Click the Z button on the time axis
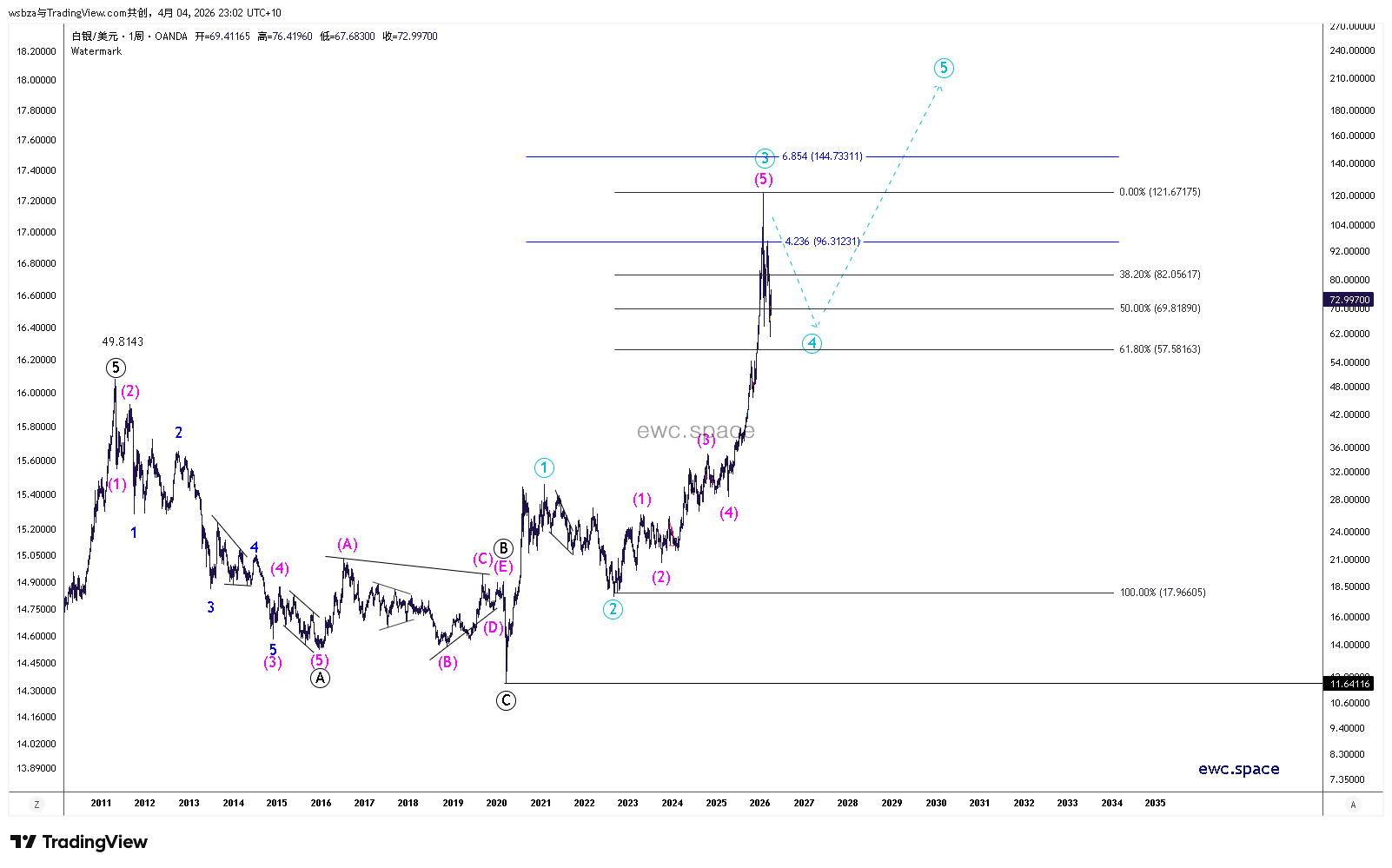Screen dimensions: 1392x868 pos(36,805)
